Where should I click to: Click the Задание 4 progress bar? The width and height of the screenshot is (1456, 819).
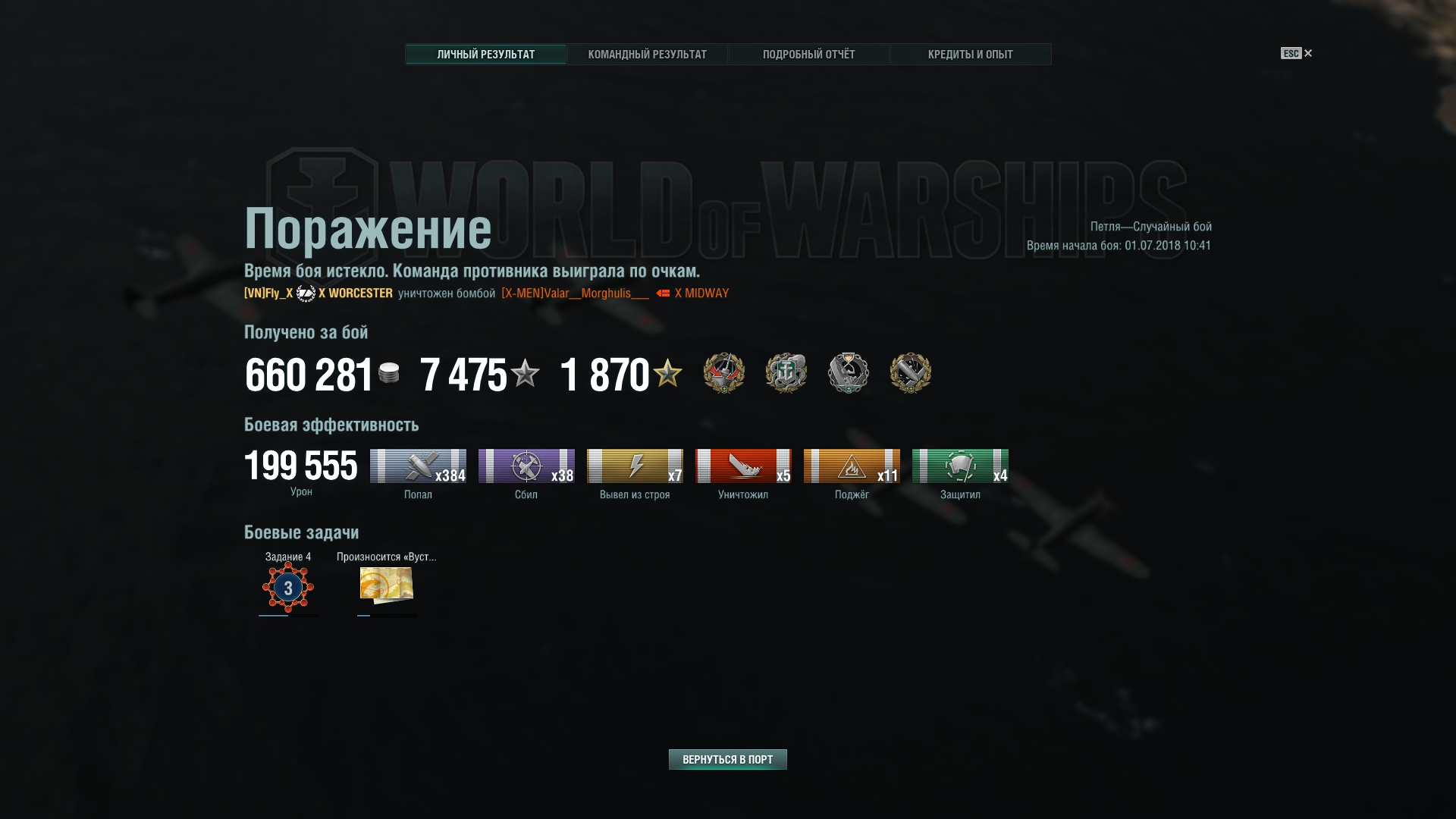pos(288,616)
